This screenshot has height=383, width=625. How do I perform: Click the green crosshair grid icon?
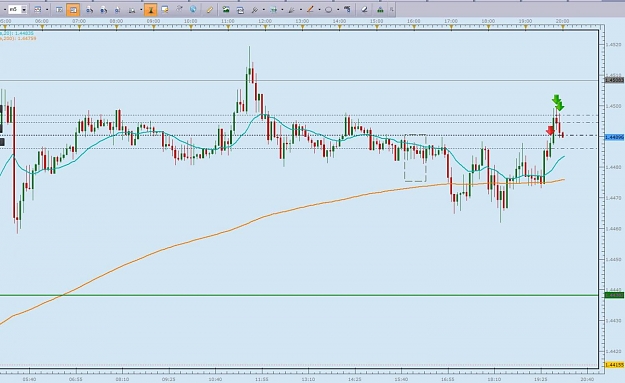[x=273, y=10]
